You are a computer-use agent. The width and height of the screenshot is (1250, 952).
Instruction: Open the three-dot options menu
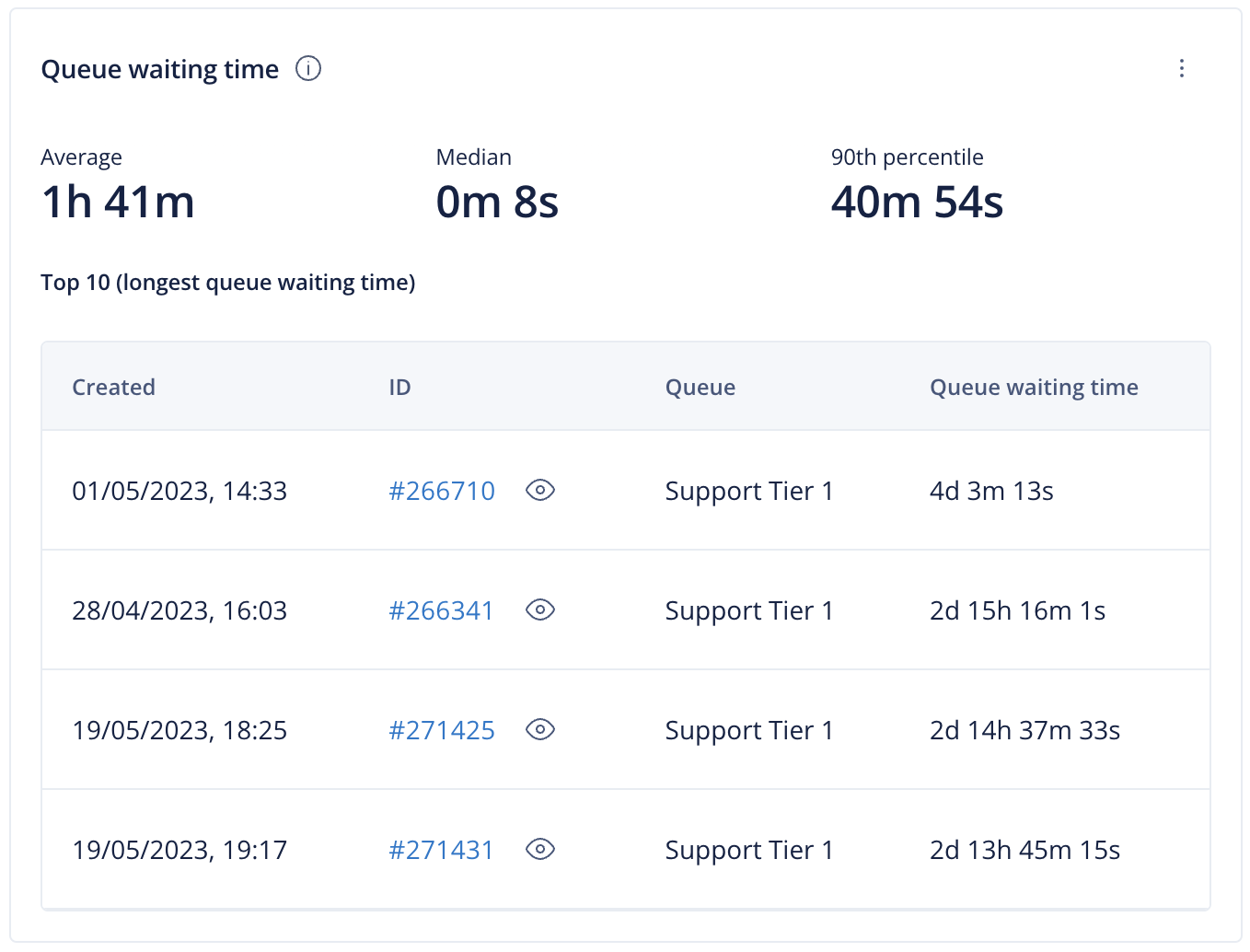1182,69
